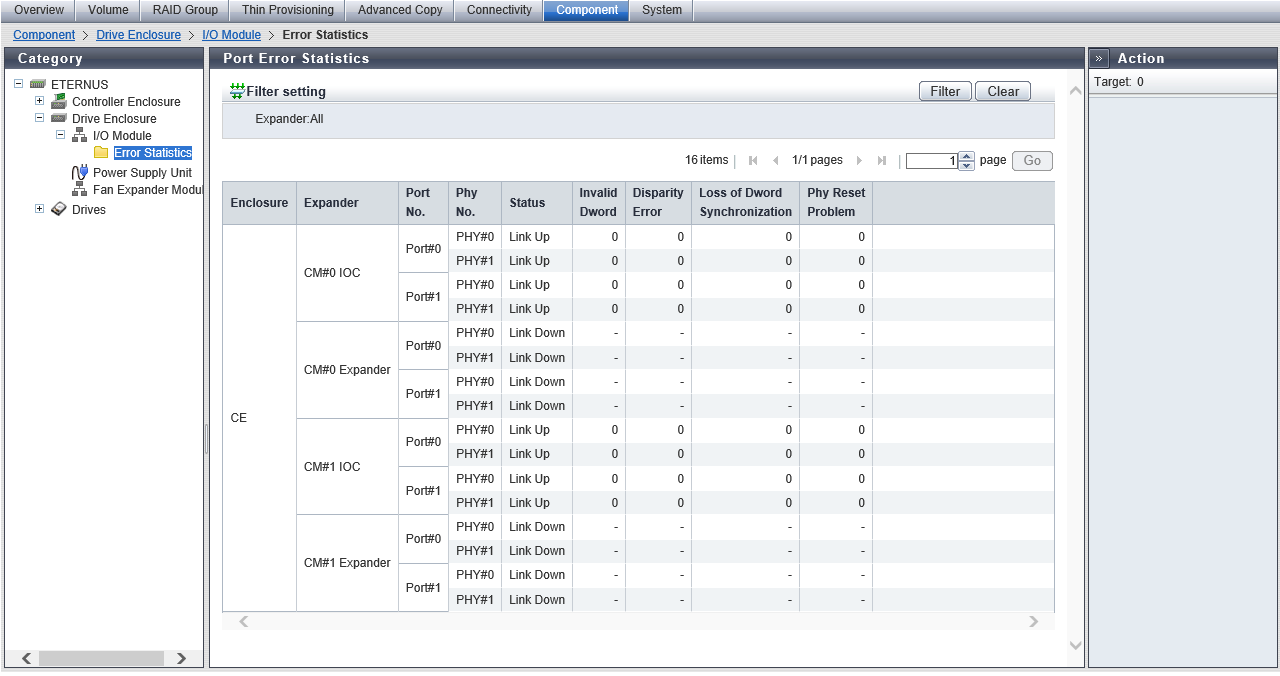Open the Thin Provisioning tab
Image resolution: width=1280 pixels, height=676 pixels.
click(x=287, y=10)
